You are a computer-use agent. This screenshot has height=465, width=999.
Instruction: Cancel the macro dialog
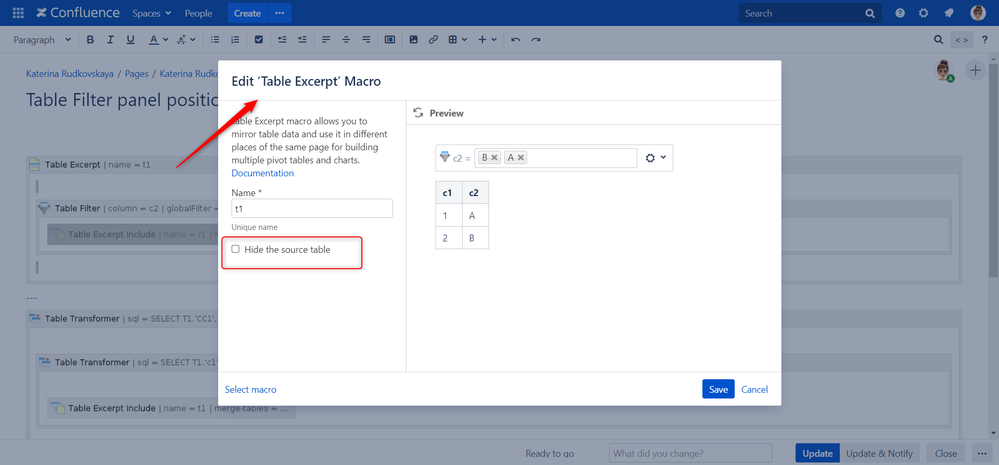click(x=754, y=389)
